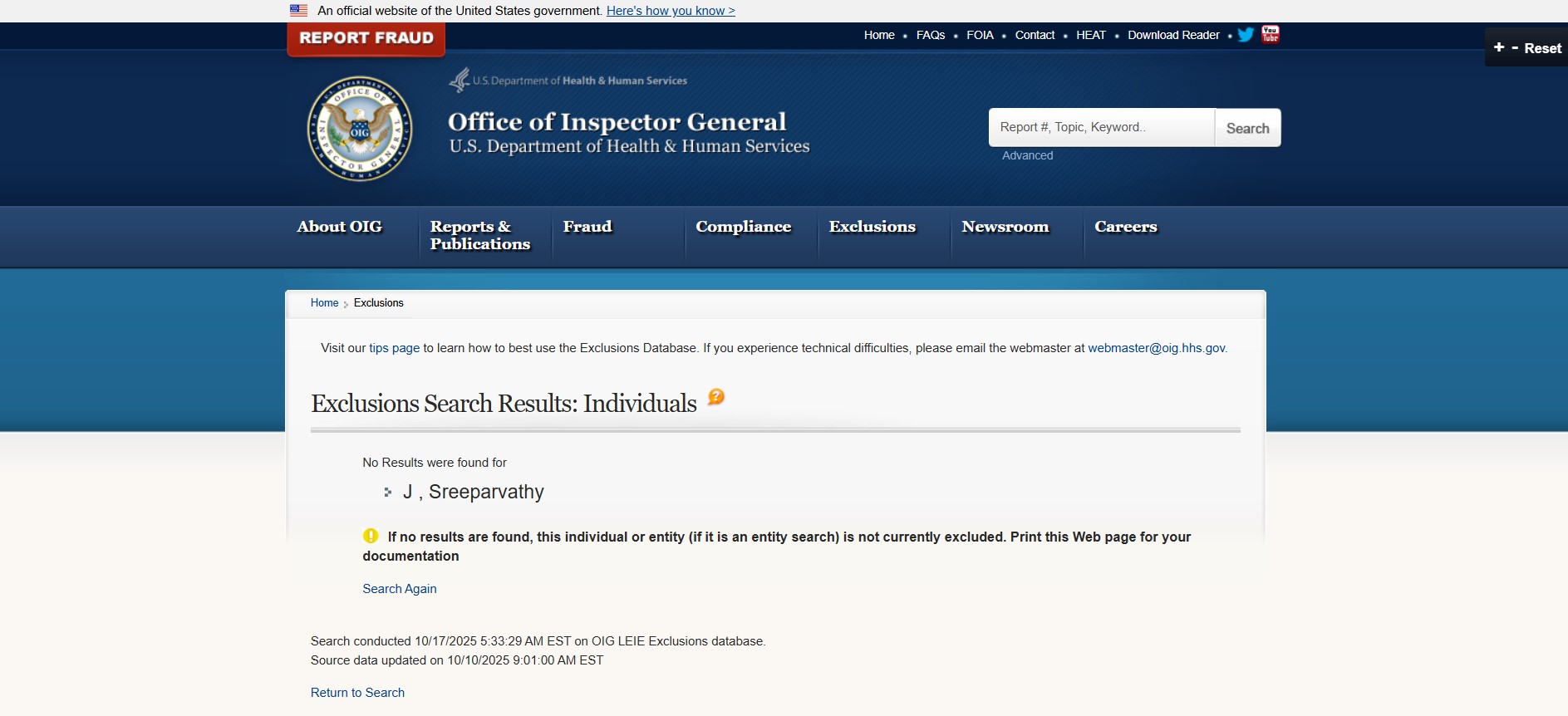Open the Advanced search link

click(x=1027, y=155)
